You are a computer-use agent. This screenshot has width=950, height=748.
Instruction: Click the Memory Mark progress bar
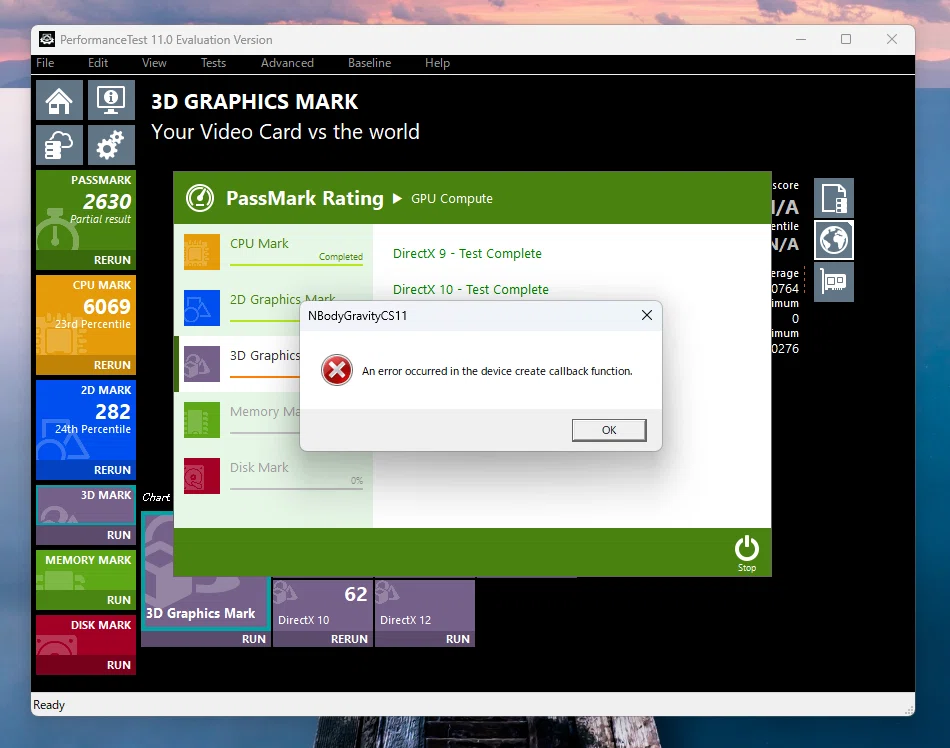265,432
